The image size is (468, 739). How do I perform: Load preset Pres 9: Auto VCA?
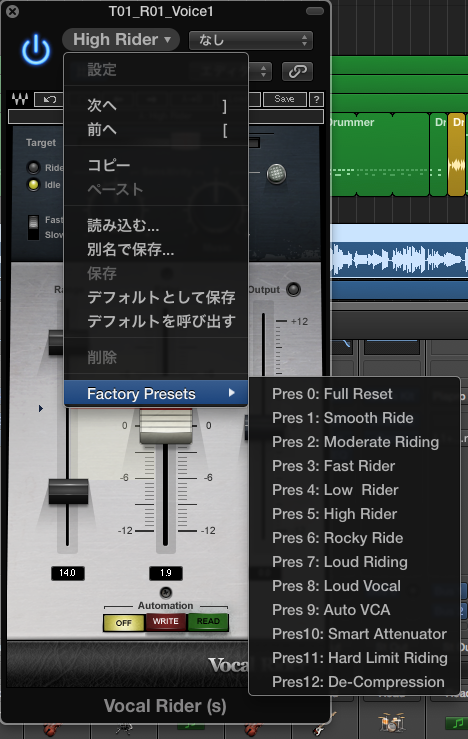[x=354, y=610]
